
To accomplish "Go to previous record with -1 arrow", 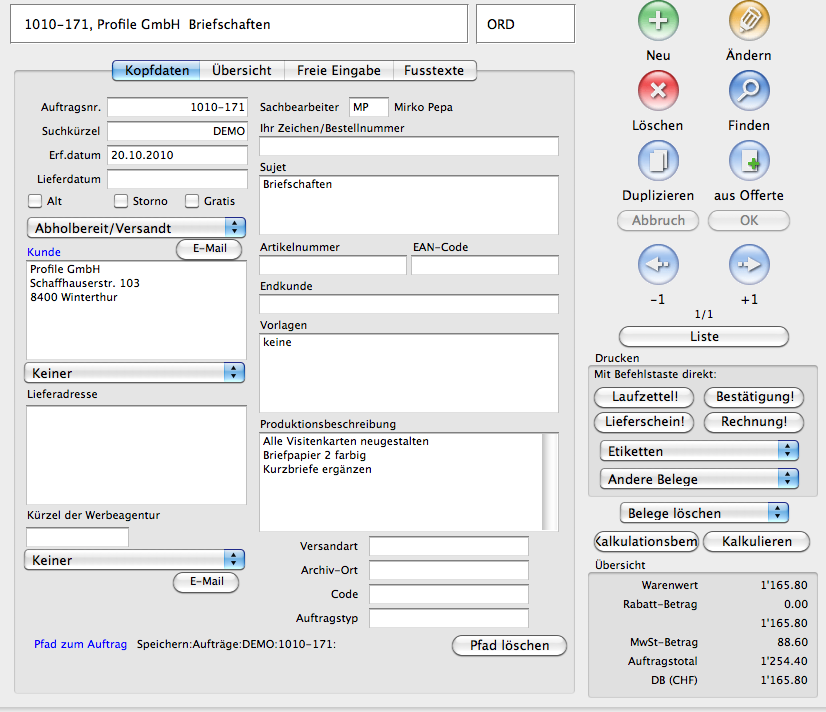I will (658, 265).
